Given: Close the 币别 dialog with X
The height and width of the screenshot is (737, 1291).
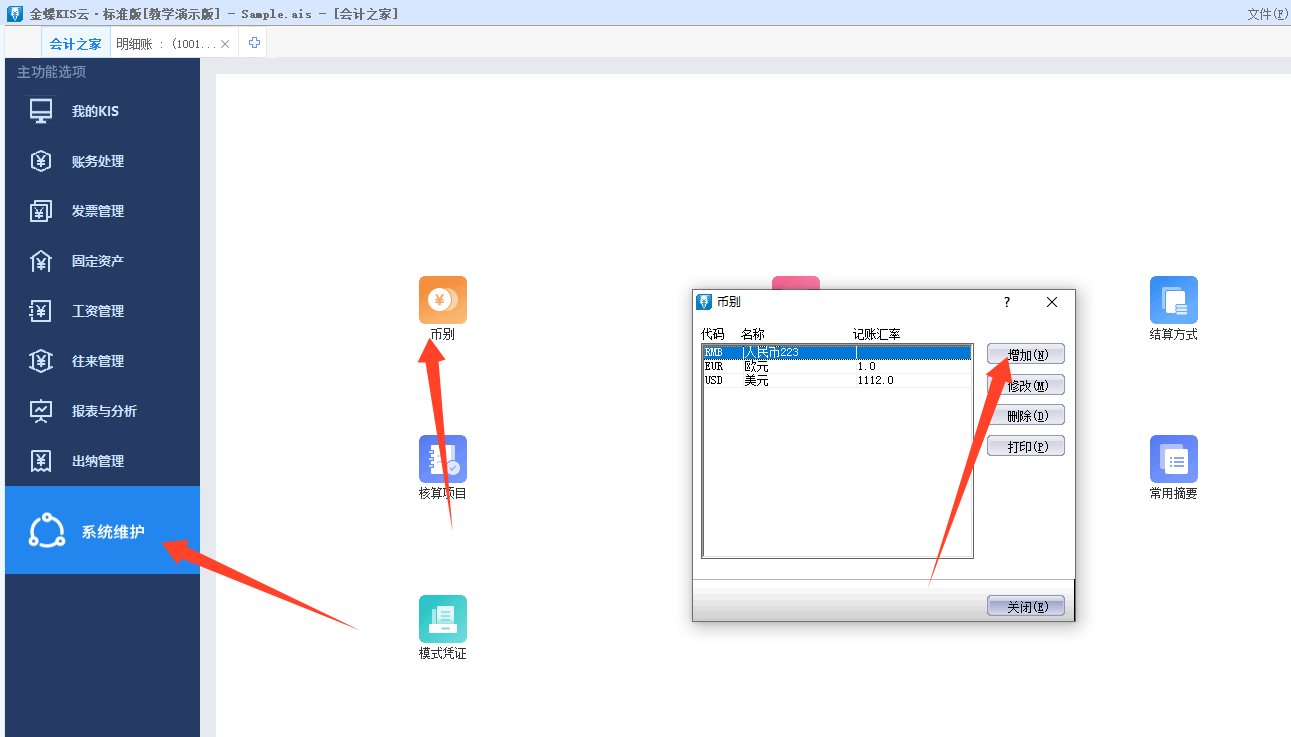Looking at the screenshot, I should pyautogui.click(x=1052, y=302).
